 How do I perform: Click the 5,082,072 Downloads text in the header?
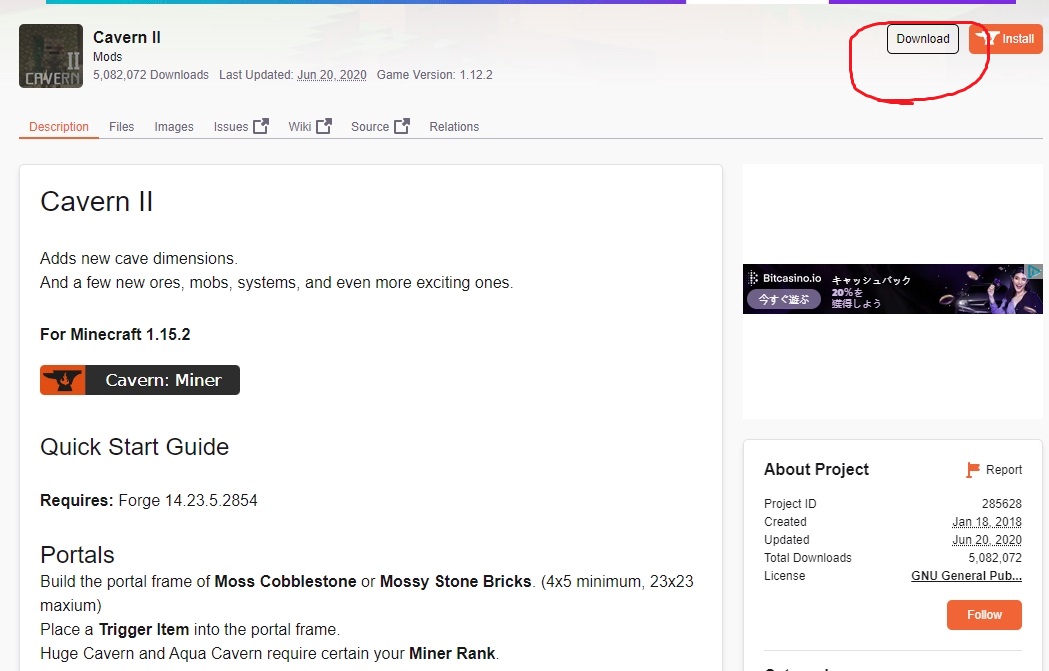151,75
